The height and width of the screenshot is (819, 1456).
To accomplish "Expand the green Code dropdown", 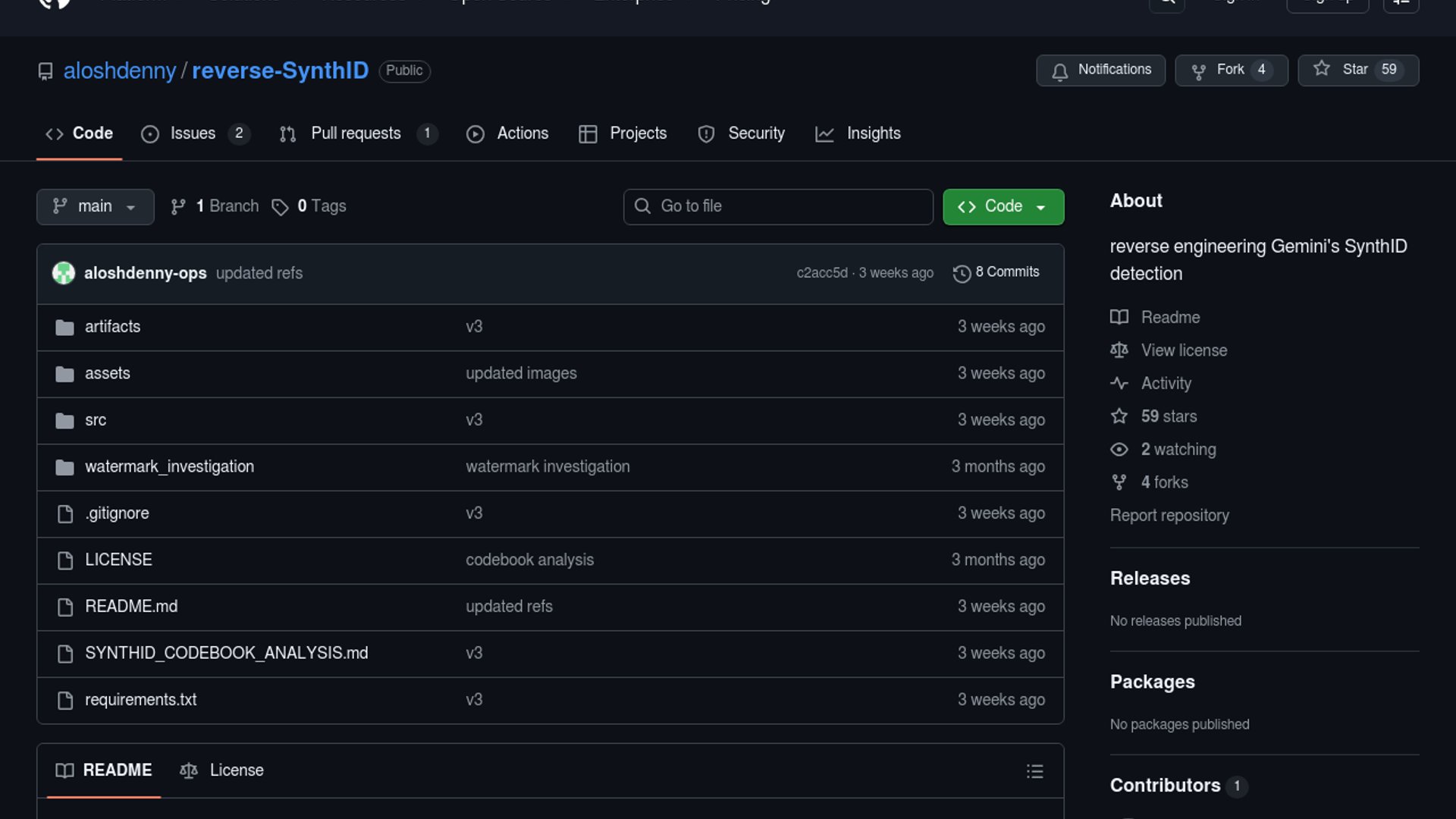I will [x=1003, y=206].
